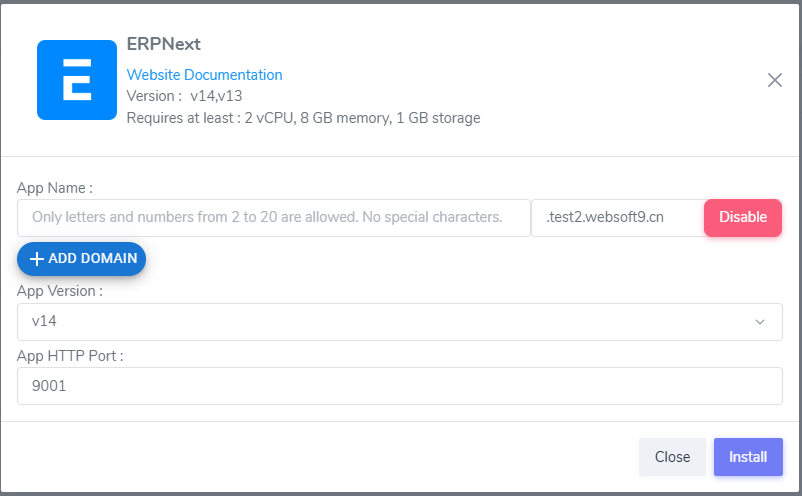The height and width of the screenshot is (496, 802).
Task: Click the plus icon on Add Domain
Action: 37,259
